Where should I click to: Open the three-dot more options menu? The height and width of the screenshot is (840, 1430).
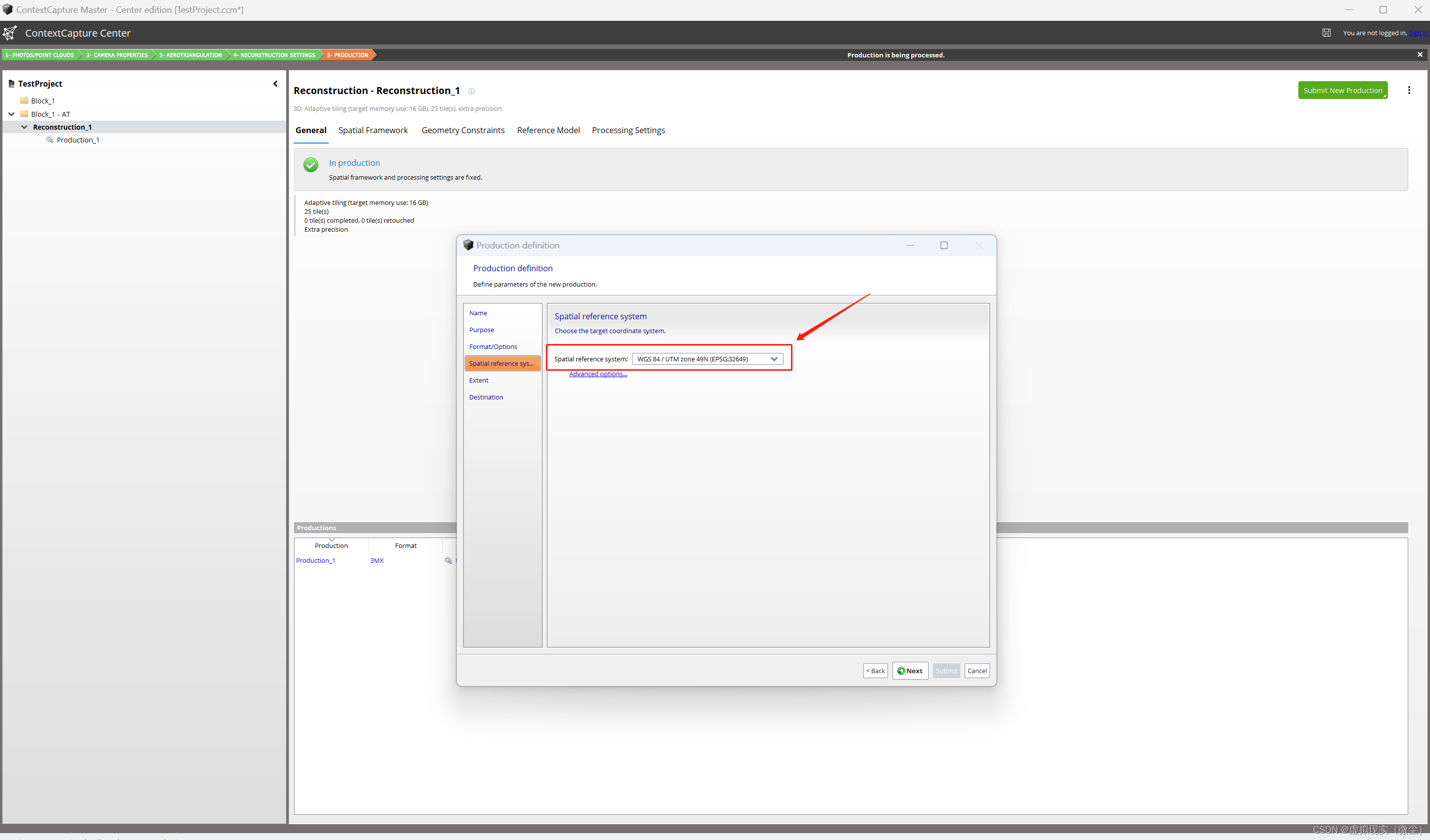click(x=1408, y=90)
